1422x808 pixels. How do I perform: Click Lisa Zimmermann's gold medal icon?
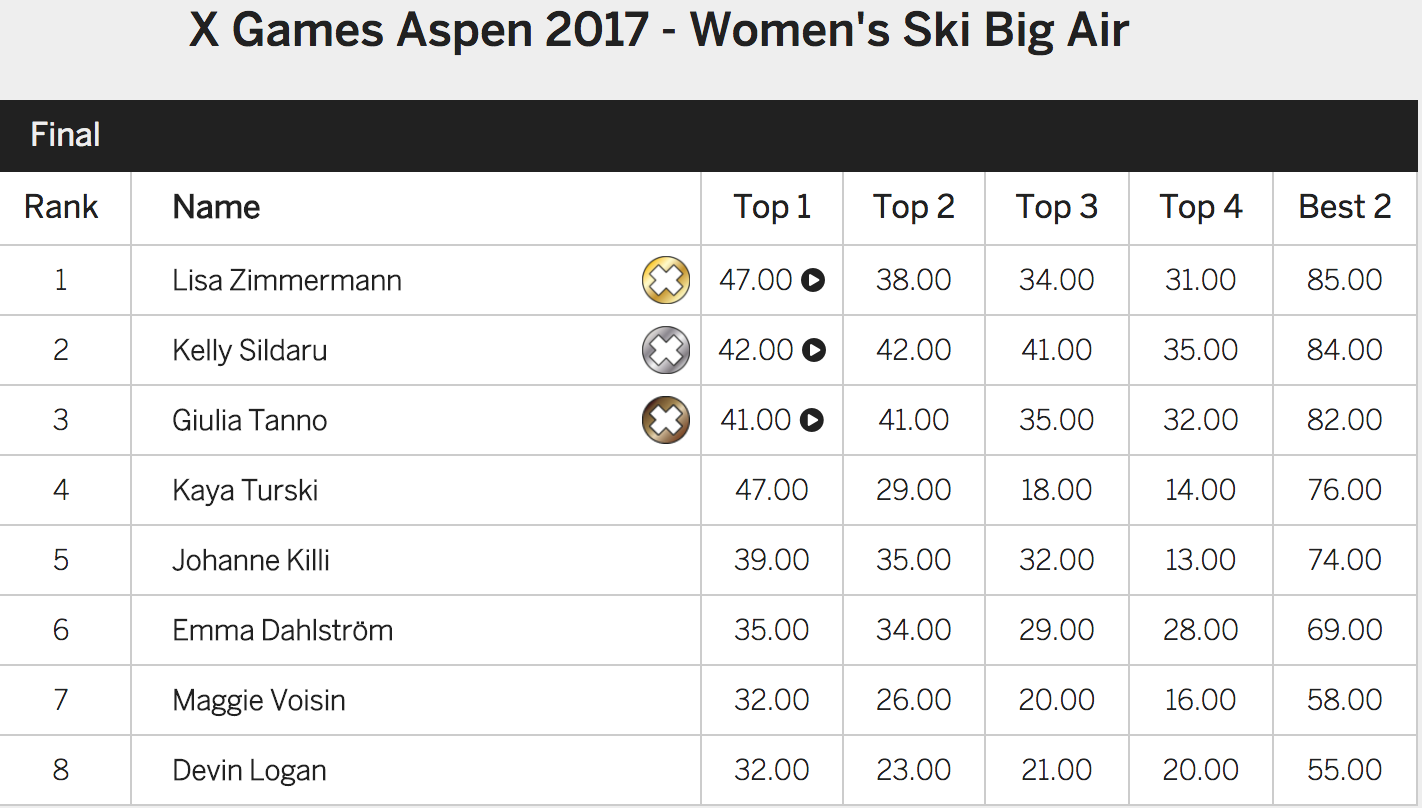click(x=666, y=280)
